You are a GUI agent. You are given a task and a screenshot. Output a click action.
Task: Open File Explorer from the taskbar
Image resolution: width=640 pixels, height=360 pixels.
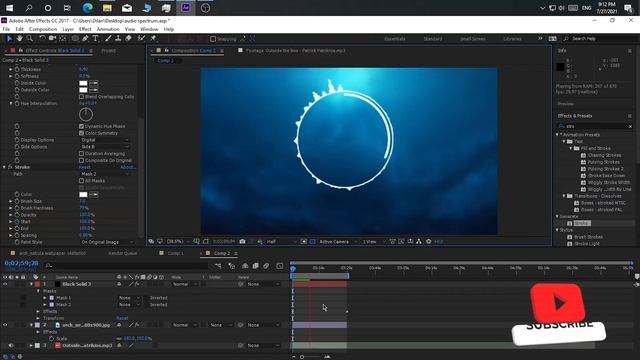[x=107, y=8]
